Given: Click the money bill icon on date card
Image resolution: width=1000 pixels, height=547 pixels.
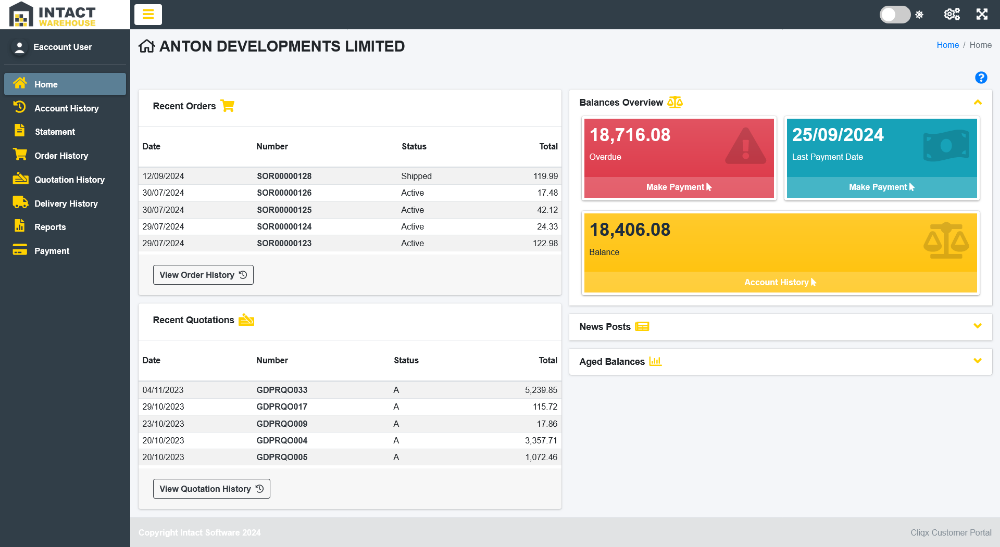Looking at the screenshot, I should tap(946, 146).
